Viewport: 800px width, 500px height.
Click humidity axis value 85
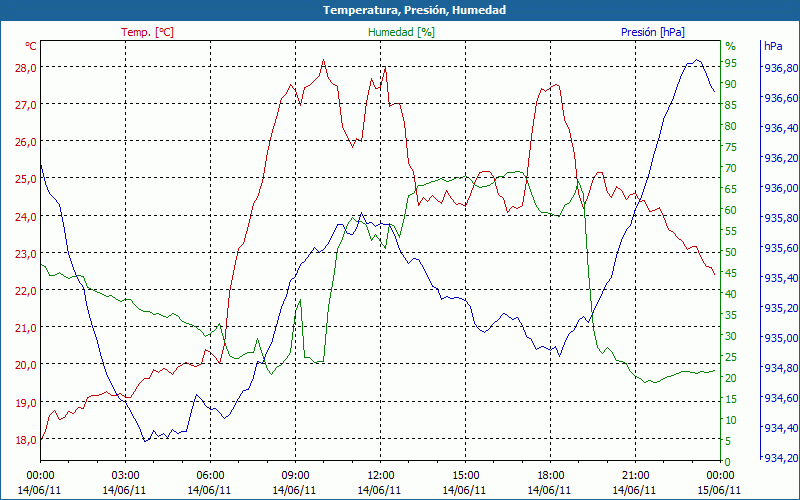[731, 105]
